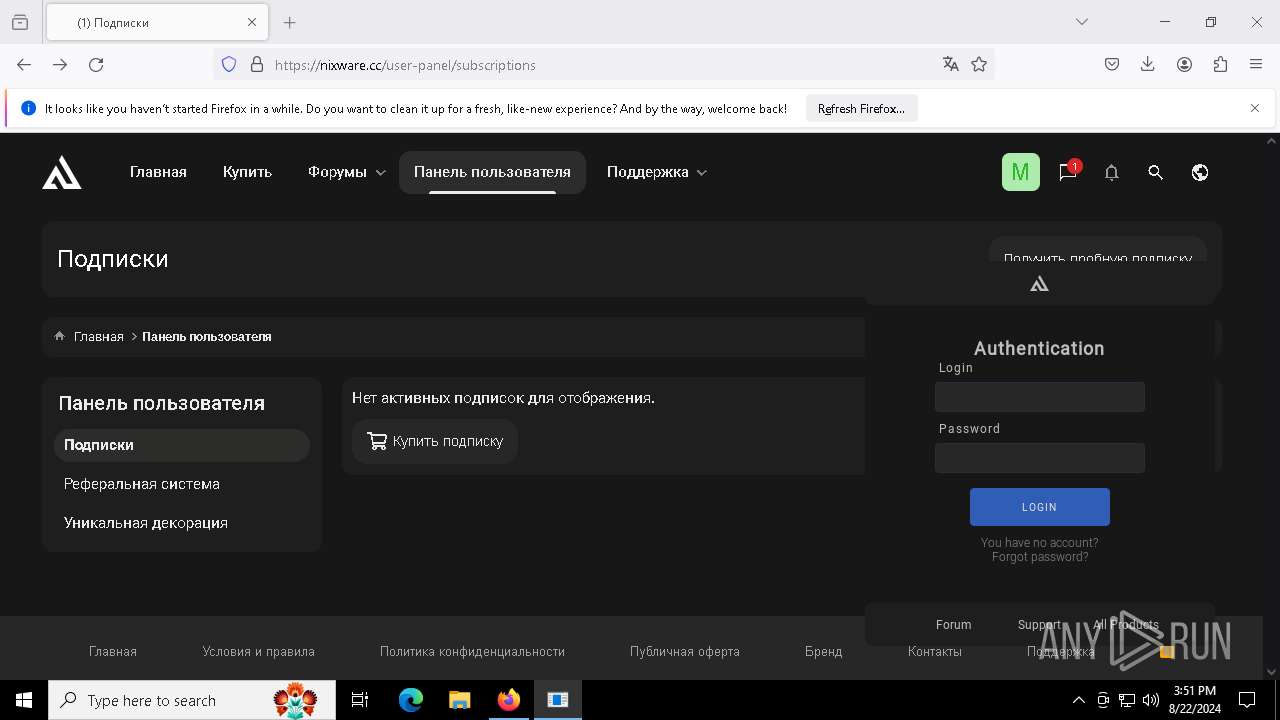This screenshot has width=1280, height=720.
Task: Click the browser back arrow
Action: click(x=24, y=64)
